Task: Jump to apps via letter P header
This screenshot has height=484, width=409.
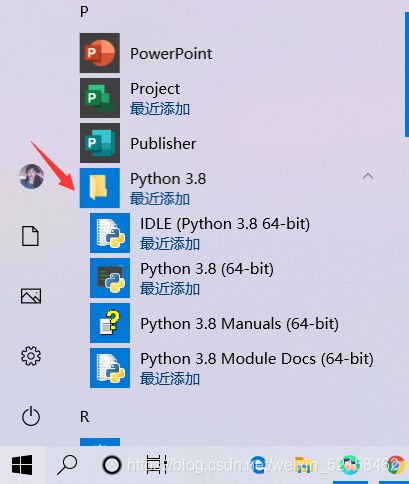Action: [84, 12]
